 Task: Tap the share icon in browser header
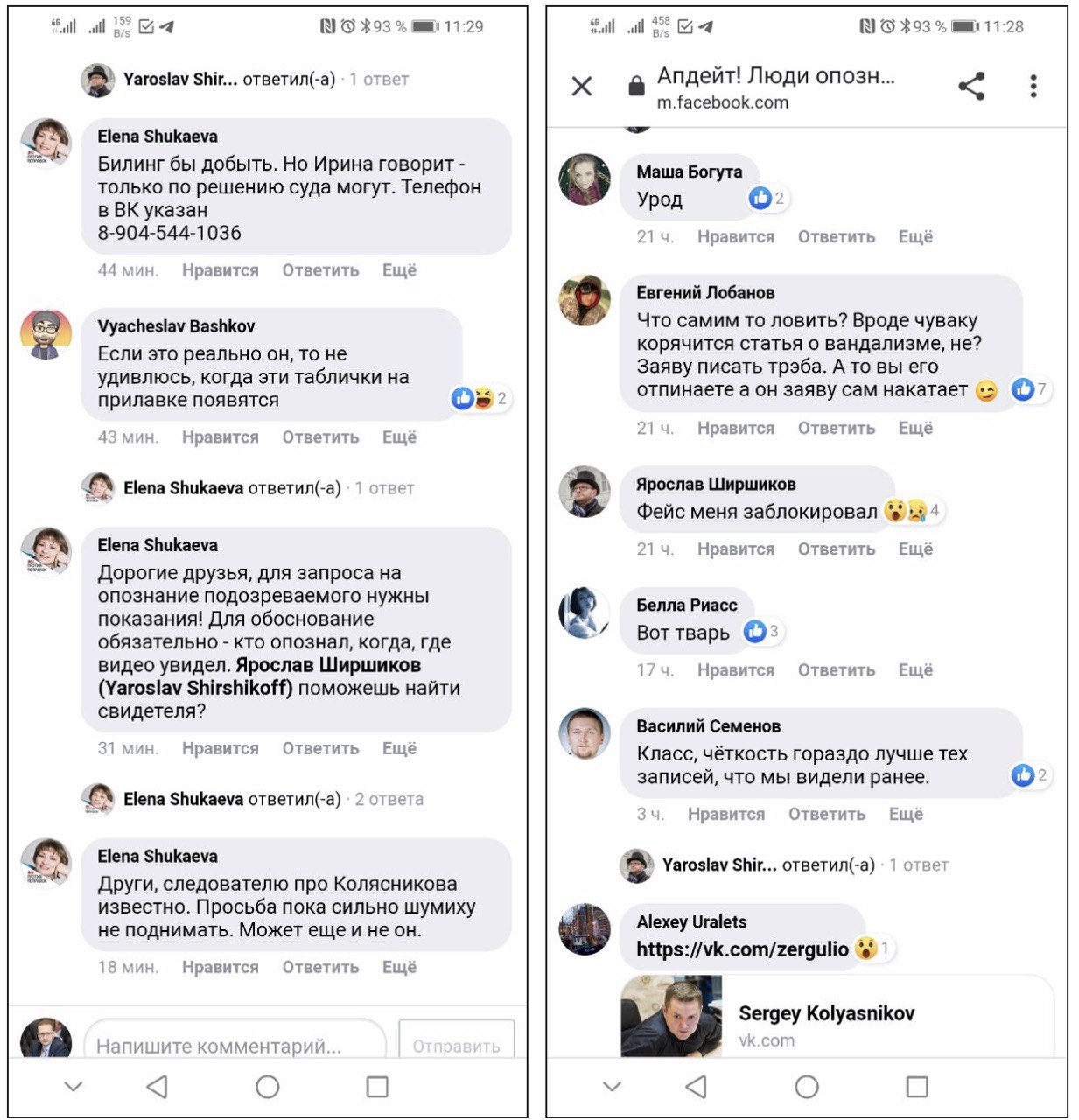[971, 86]
